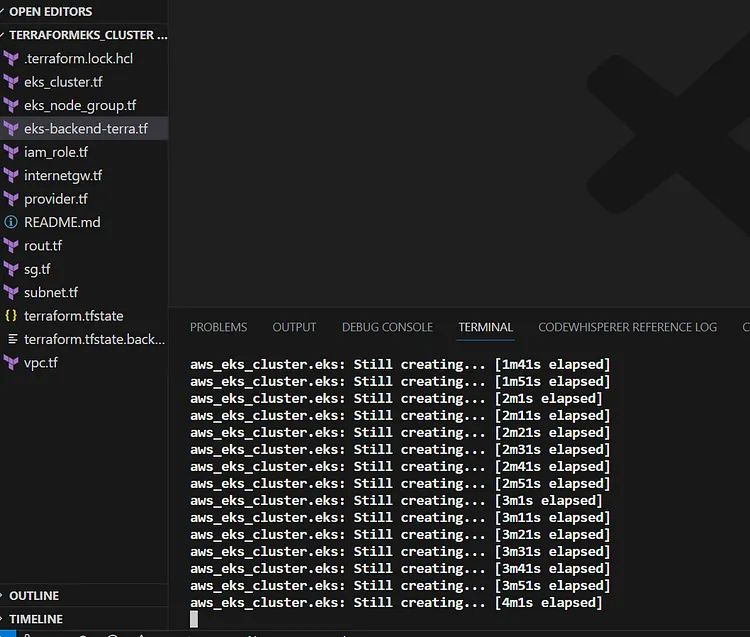Click the Terraform icon beside vpc.tf
The width and height of the screenshot is (750, 637).
click(11, 363)
